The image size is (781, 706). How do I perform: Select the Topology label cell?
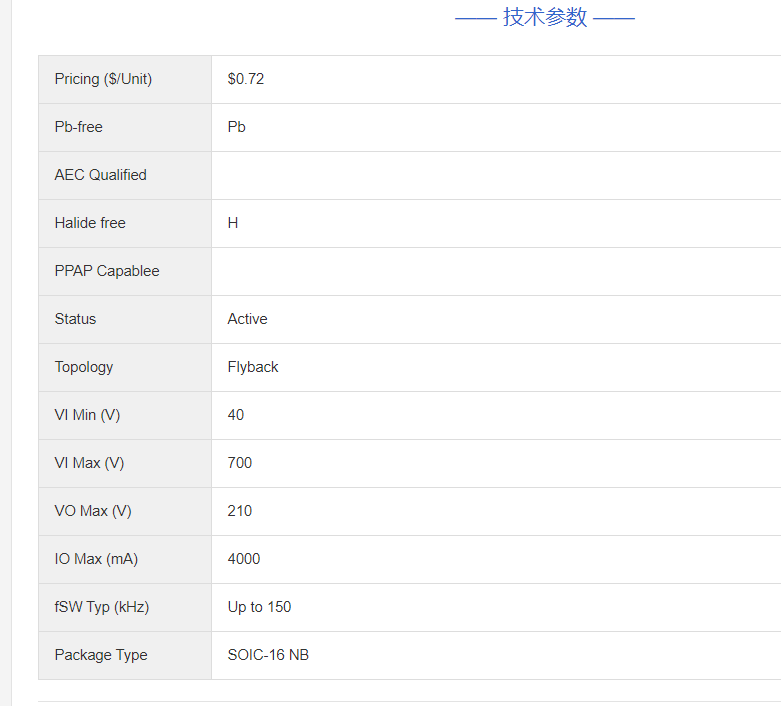point(84,367)
